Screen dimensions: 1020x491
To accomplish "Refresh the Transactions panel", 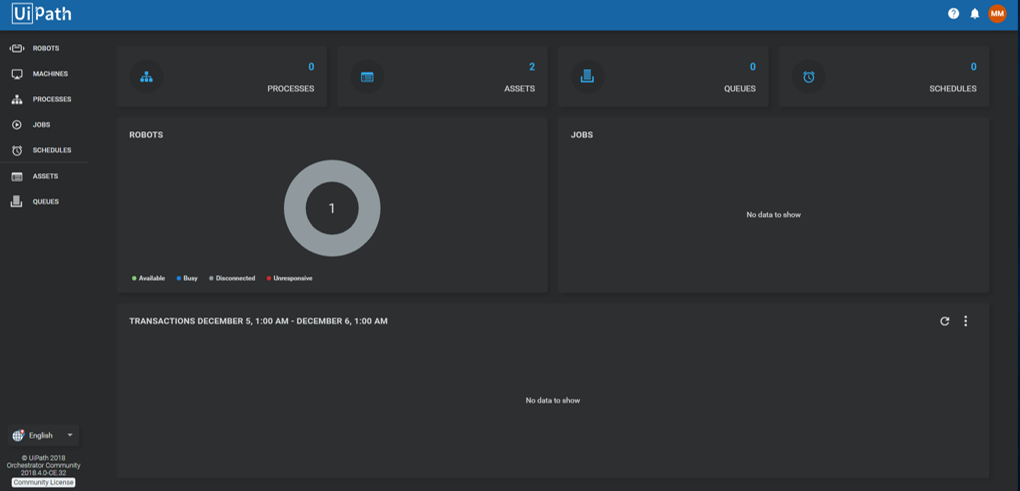I will pyautogui.click(x=945, y=321).
